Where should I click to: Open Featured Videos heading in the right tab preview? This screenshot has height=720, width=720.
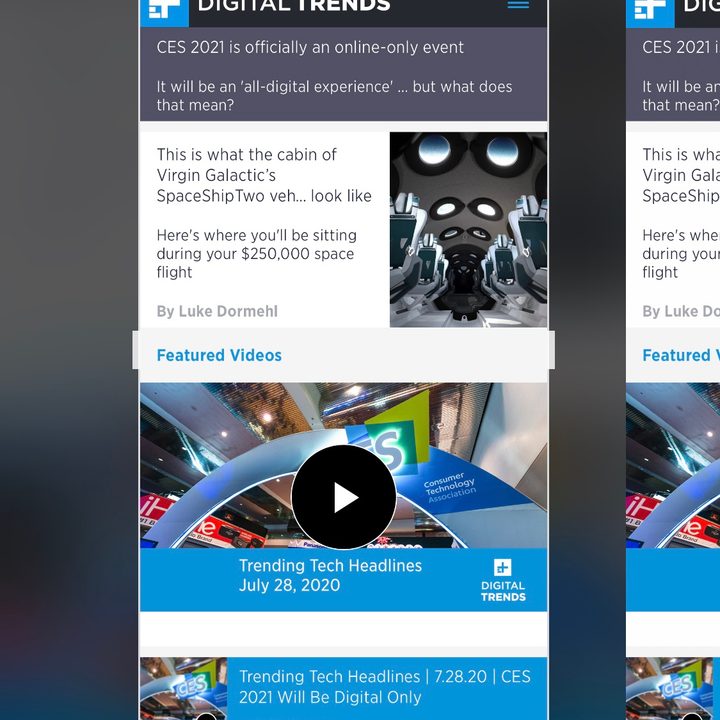(x=681, y=355)
